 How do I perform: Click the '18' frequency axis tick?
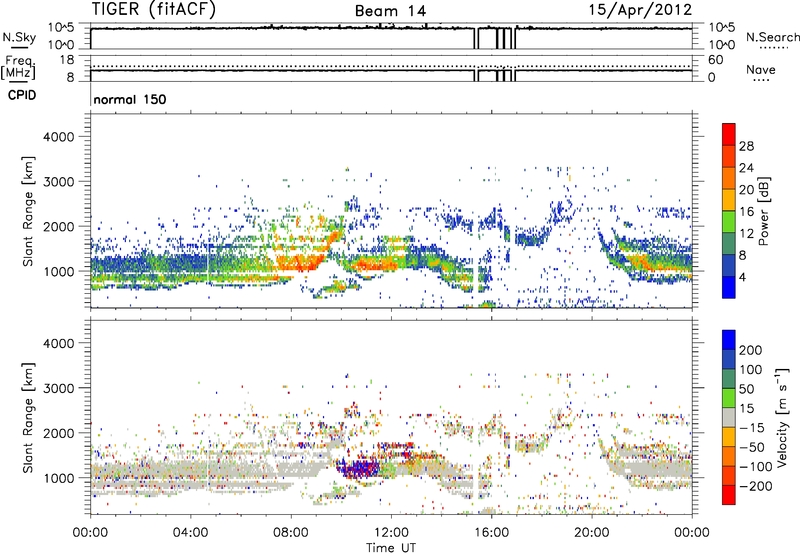[x=67, y=60]
